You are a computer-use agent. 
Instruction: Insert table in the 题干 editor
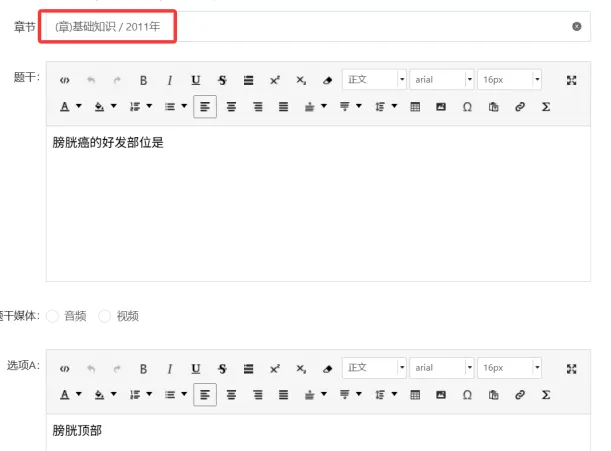(x=415, y=106)
